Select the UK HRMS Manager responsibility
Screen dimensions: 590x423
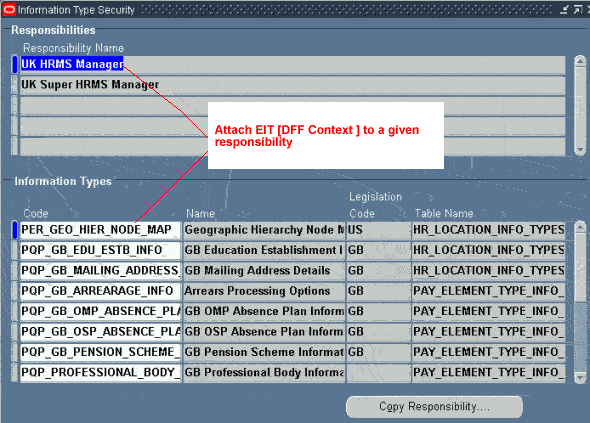click(292, 64)
